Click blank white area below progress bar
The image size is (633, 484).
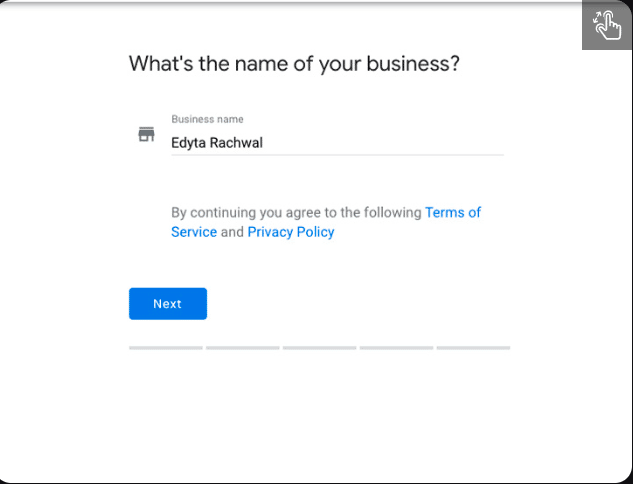[319, 415]
